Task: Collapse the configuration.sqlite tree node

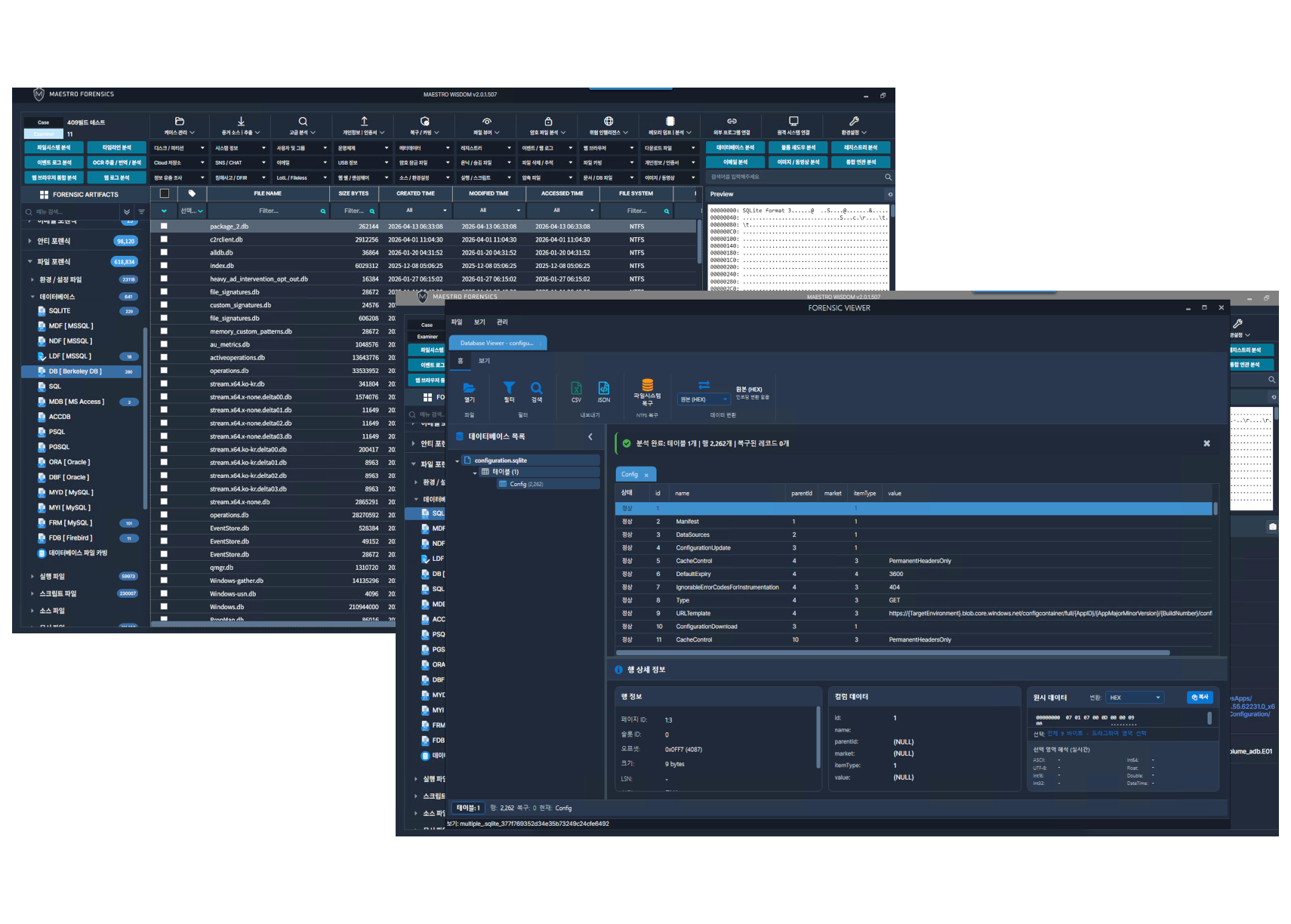Action: click(457, 460)
